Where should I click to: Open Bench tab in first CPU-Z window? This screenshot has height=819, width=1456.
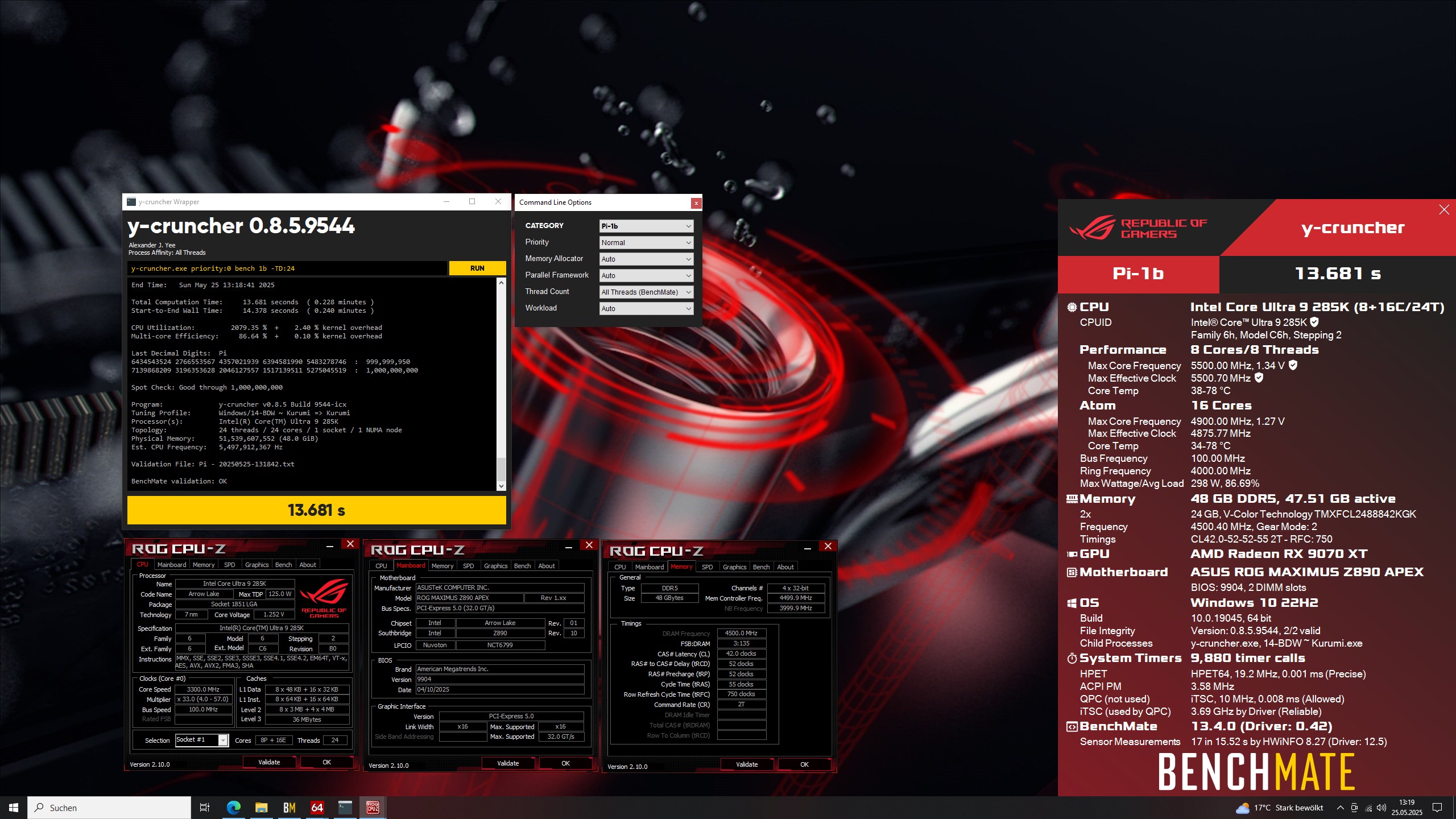pos(283,565)
